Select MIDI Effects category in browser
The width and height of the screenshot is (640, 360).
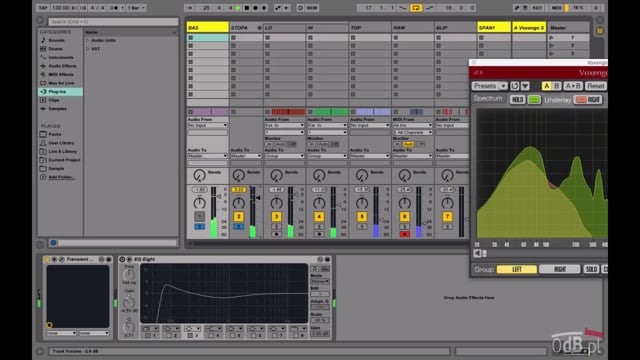tap(61, 75)
